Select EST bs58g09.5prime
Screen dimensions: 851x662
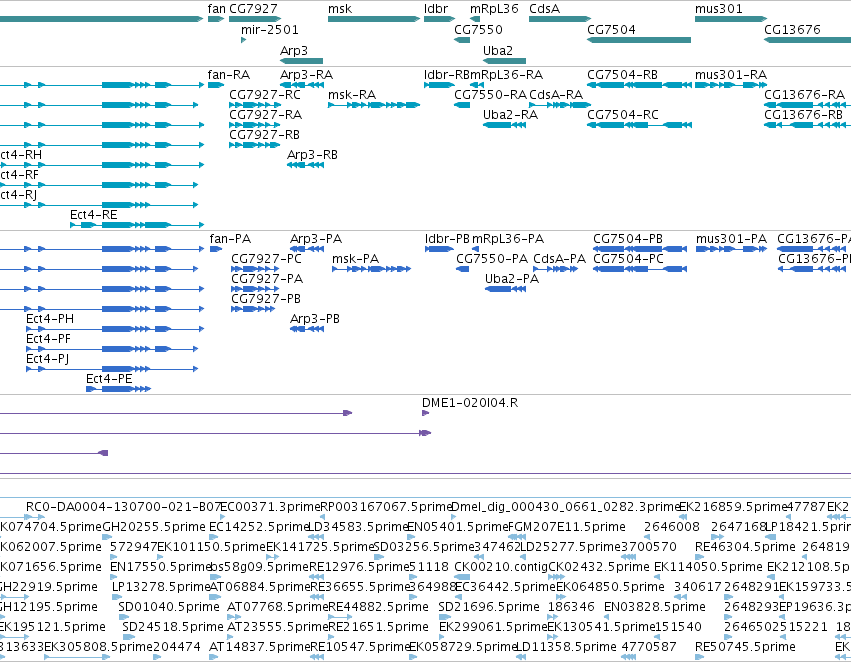[260, 567]
